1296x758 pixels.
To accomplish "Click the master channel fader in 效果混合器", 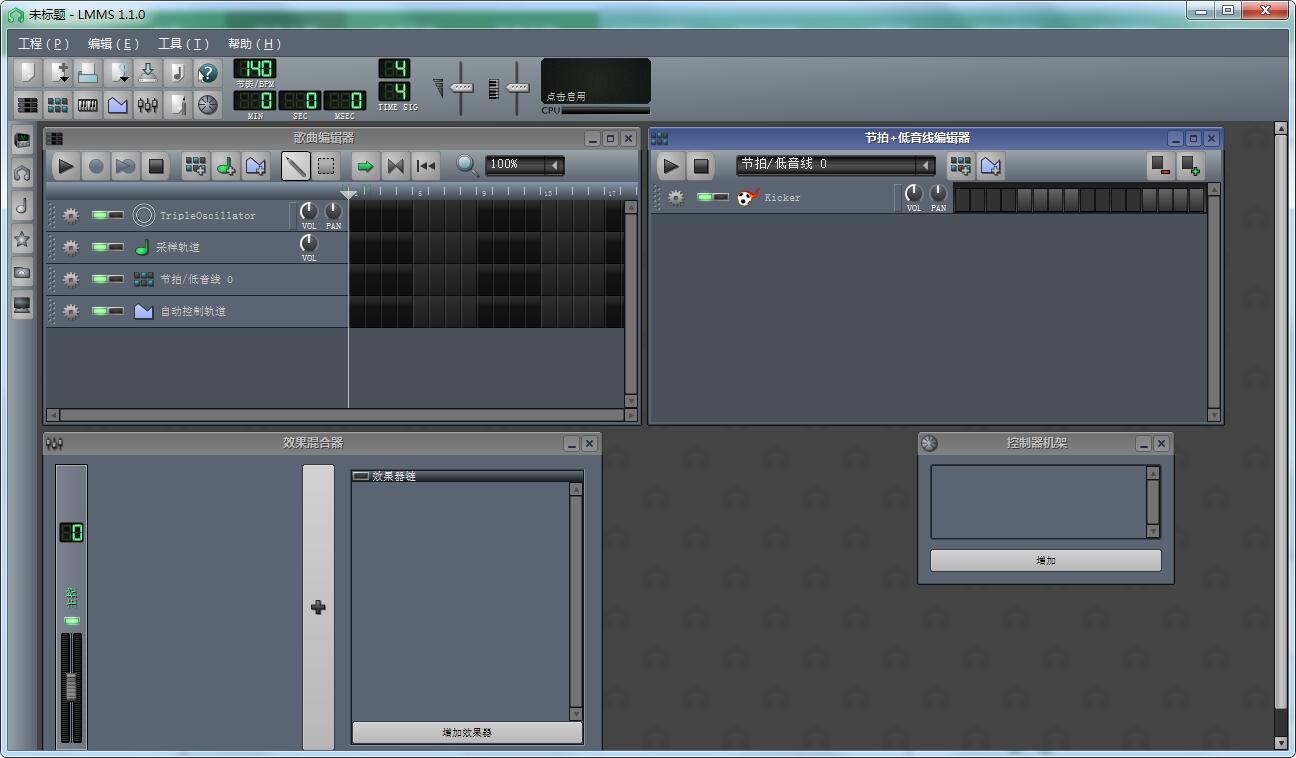I will 71,686.
